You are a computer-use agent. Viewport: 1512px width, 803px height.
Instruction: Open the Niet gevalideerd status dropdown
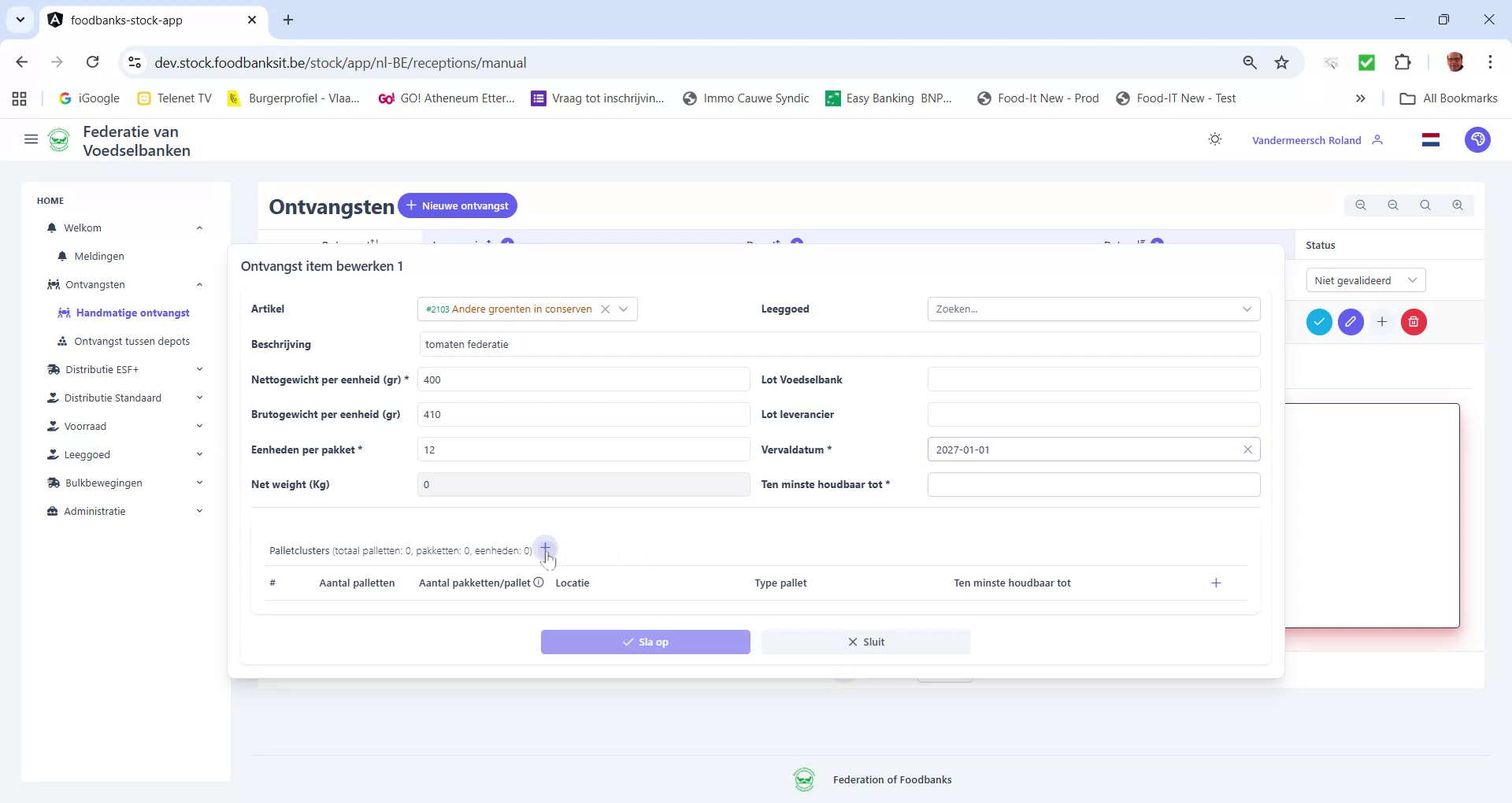pos(1365,279)
